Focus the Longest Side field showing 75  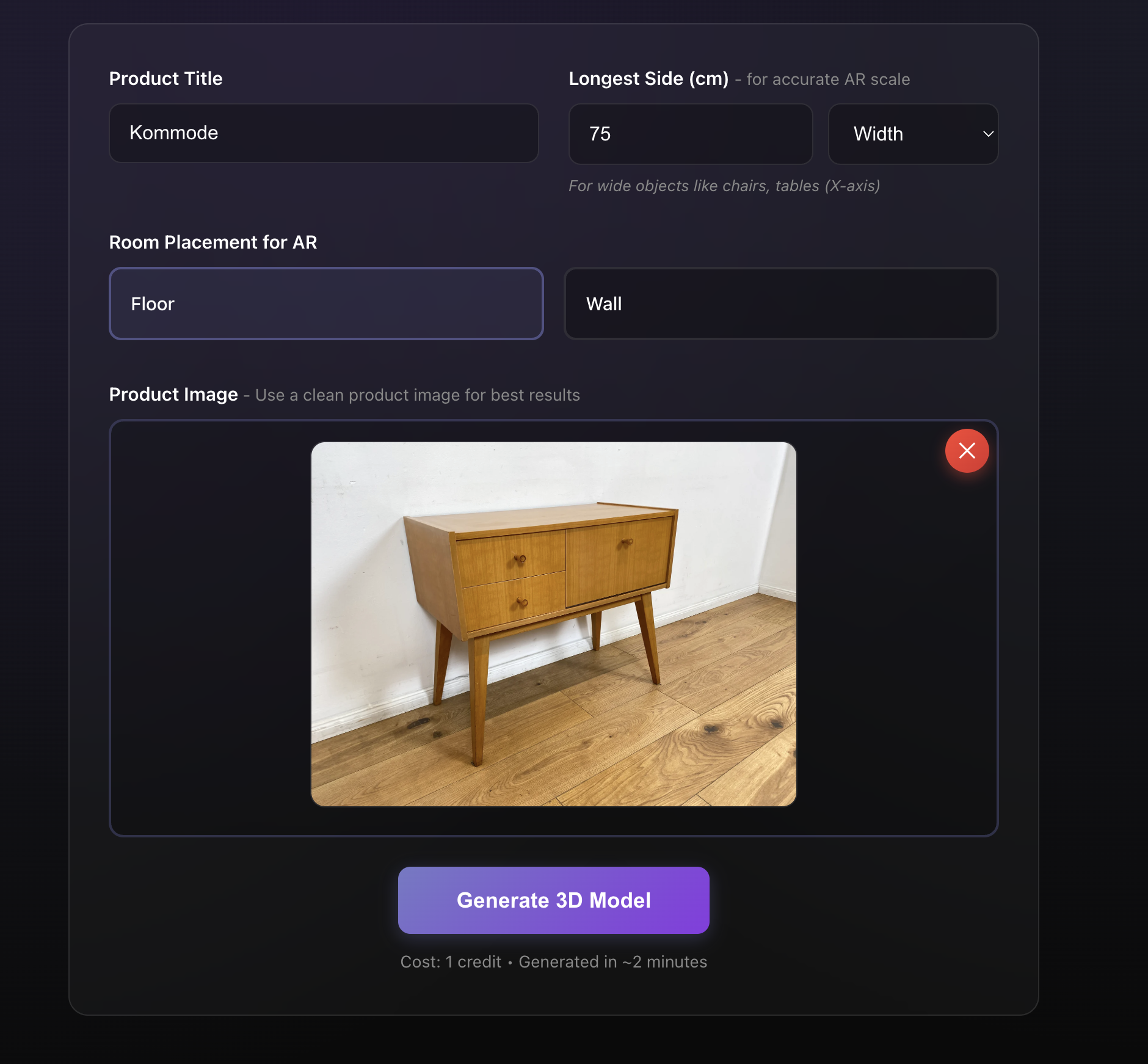tap(691, 134)
